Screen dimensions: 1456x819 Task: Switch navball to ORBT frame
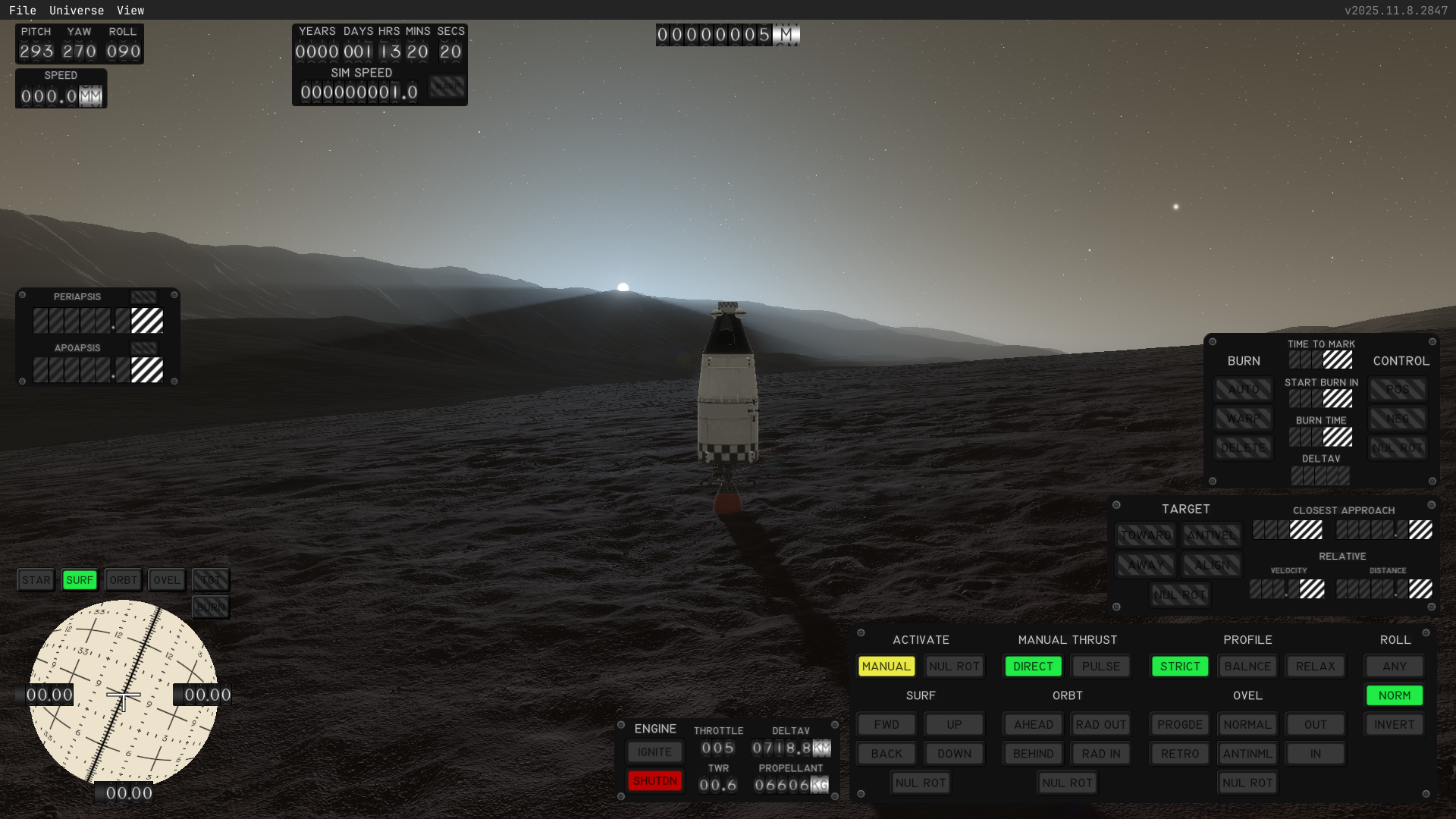[123, 580]
